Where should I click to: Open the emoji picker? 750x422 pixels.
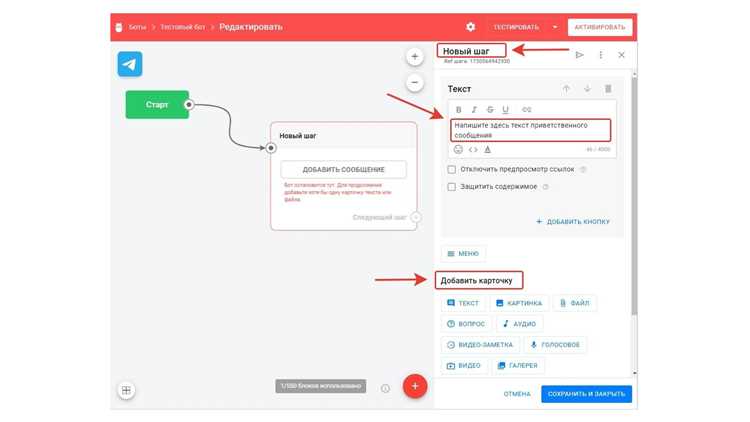[x=458, y=149]
